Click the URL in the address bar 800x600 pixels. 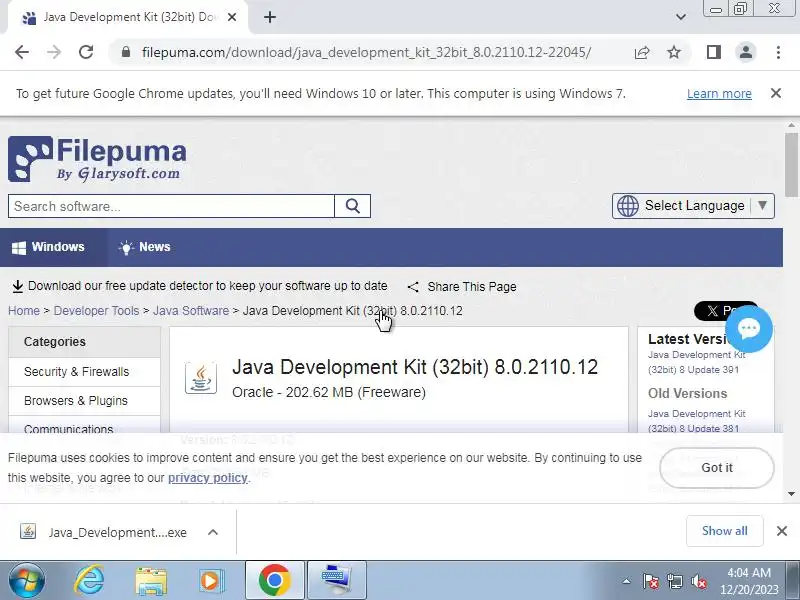[366, 53]
